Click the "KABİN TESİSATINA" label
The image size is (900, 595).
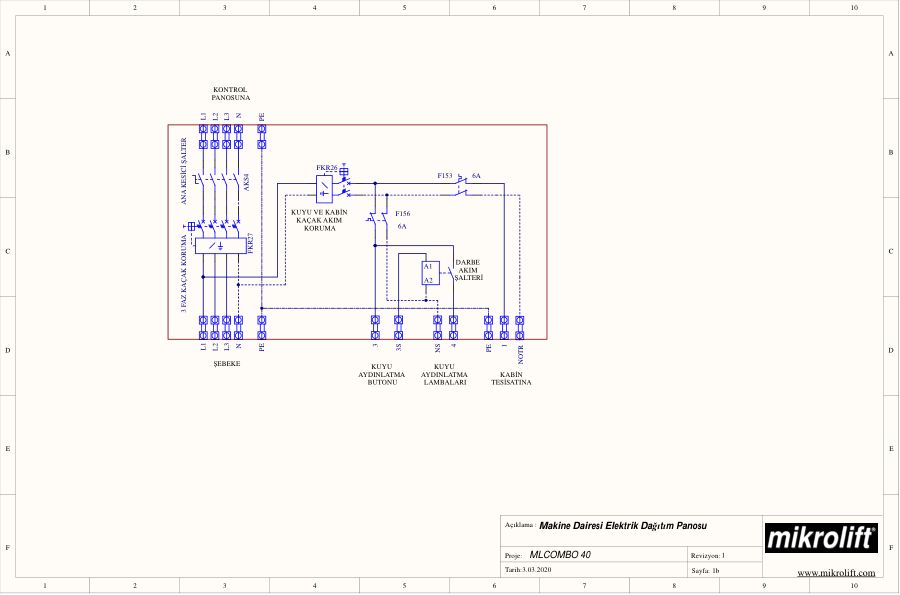pos(511,378)
